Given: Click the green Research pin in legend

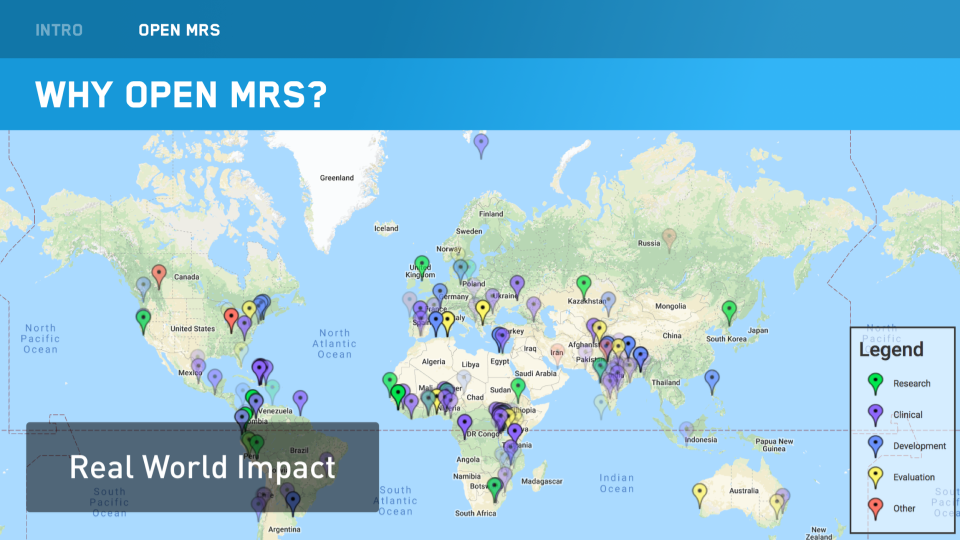Looking at the screenshot, I should [876, 382].
